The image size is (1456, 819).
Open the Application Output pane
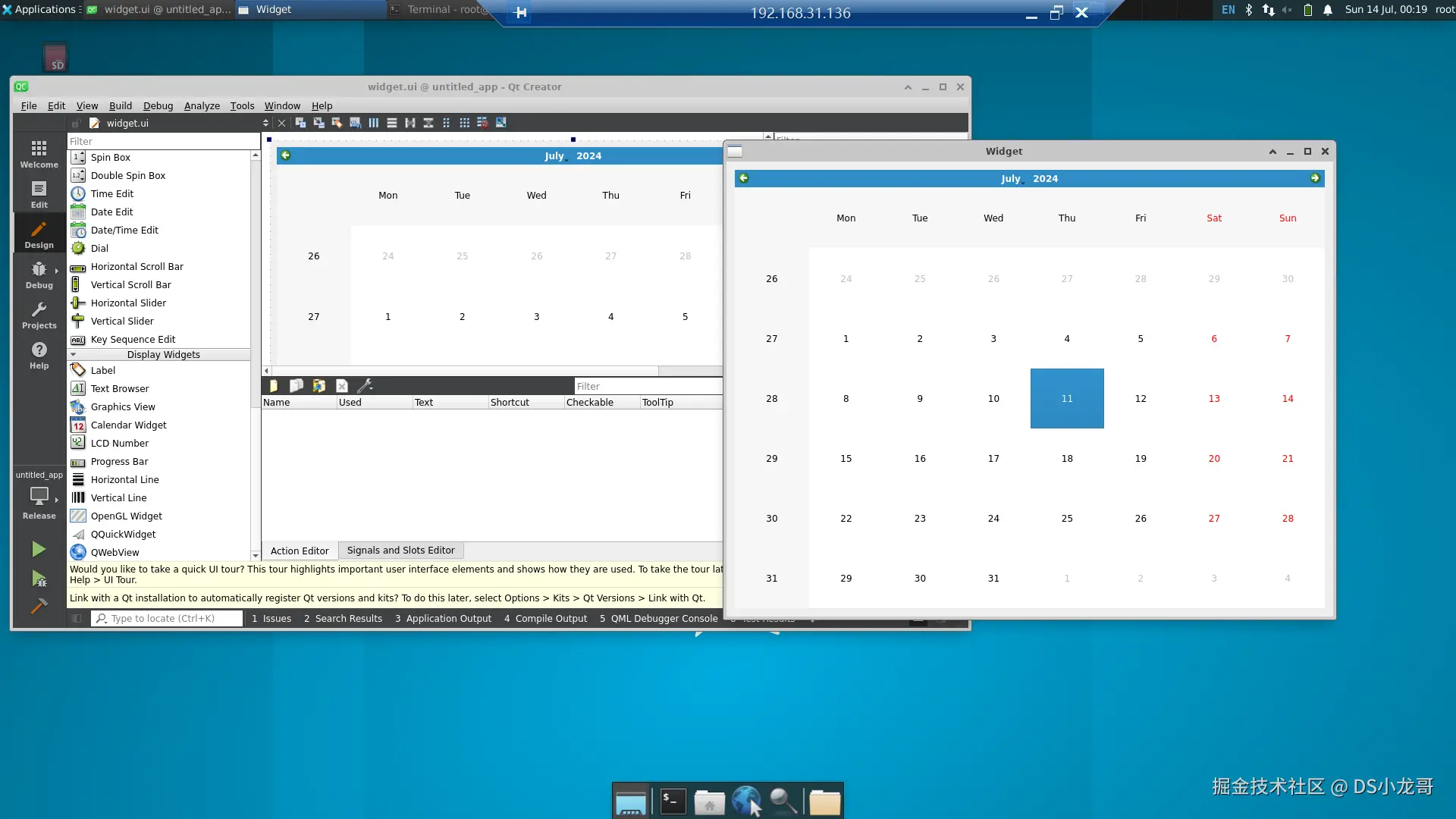coord(443,619)
